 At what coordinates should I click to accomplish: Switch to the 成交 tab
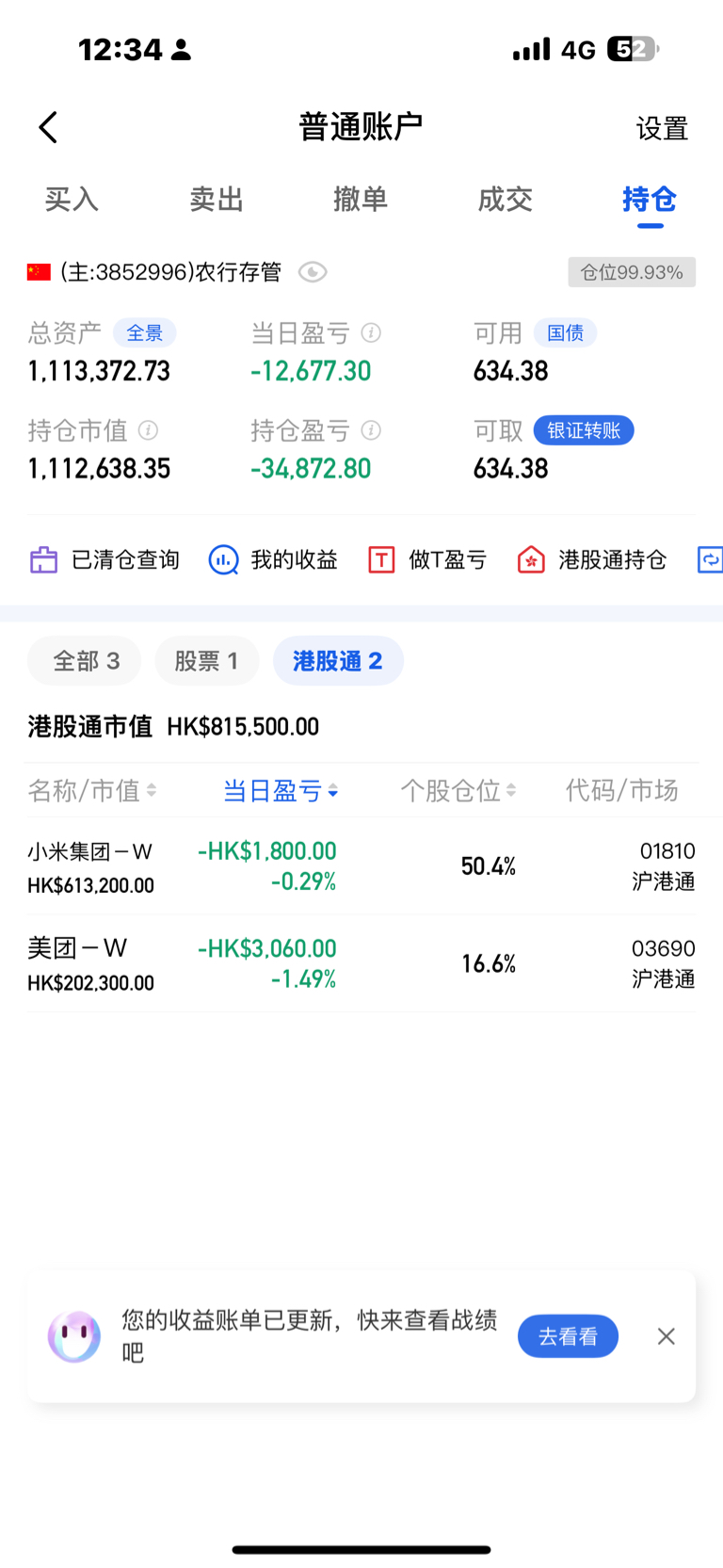(506, 200)
